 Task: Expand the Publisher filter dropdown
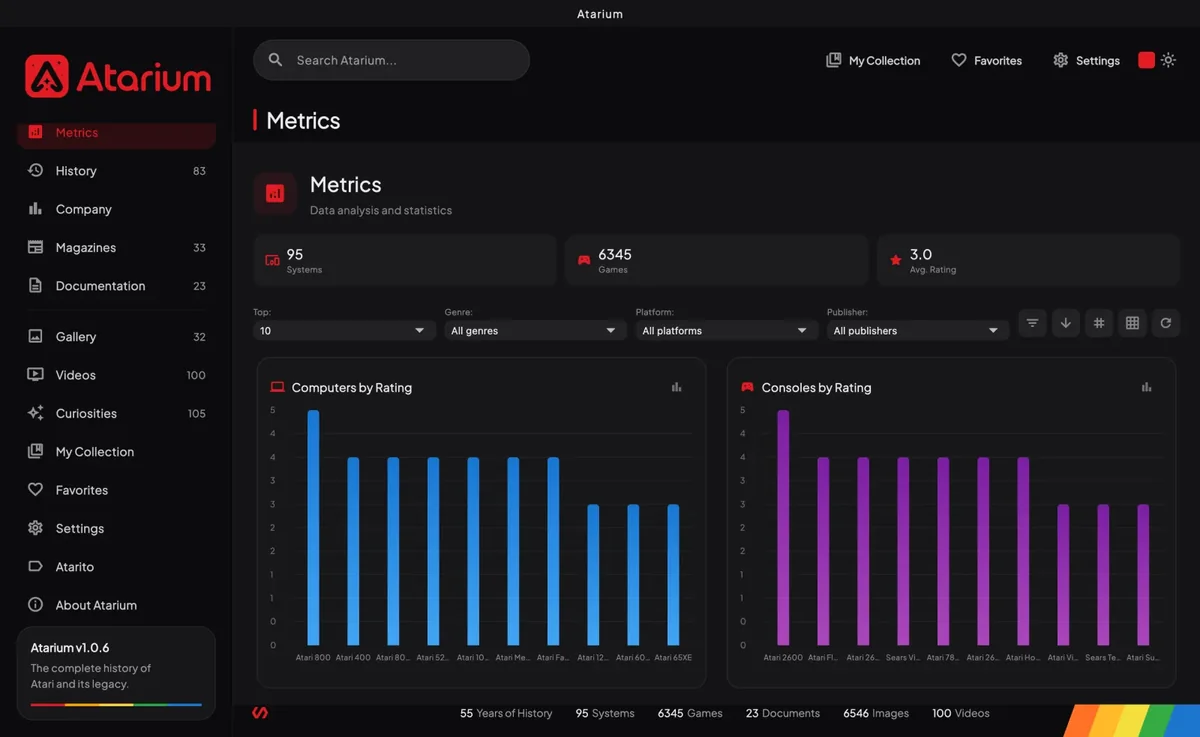pos(917,330)
